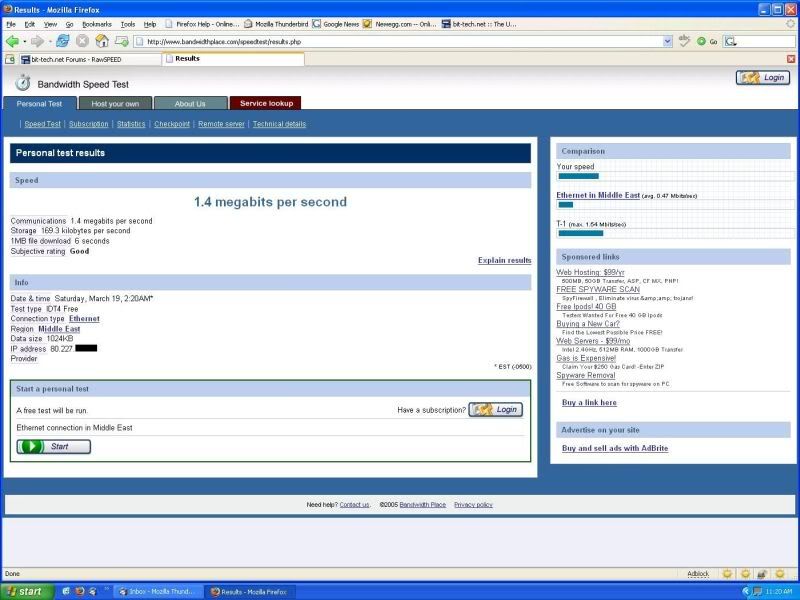
Task: Click the Explain results link
Action: coord(505,260)
